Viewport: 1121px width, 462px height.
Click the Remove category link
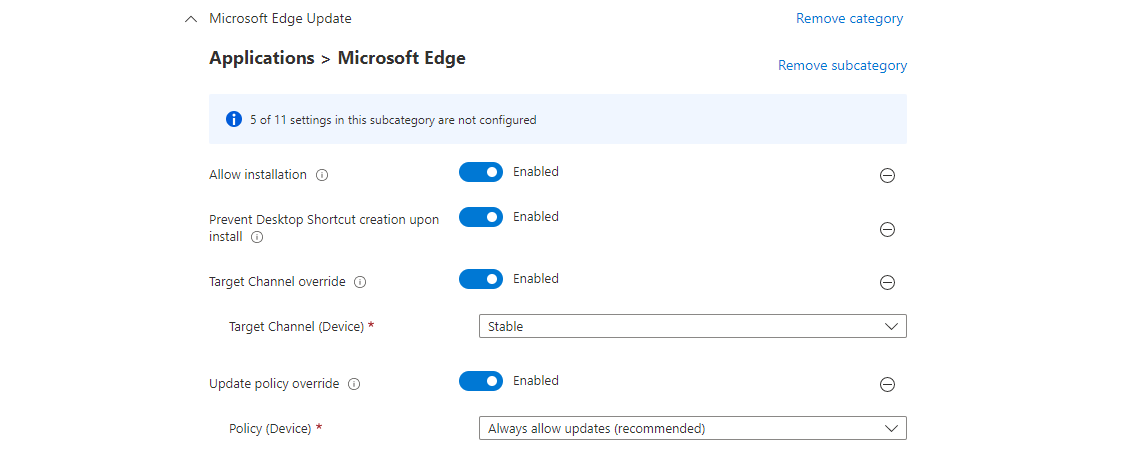849,18
